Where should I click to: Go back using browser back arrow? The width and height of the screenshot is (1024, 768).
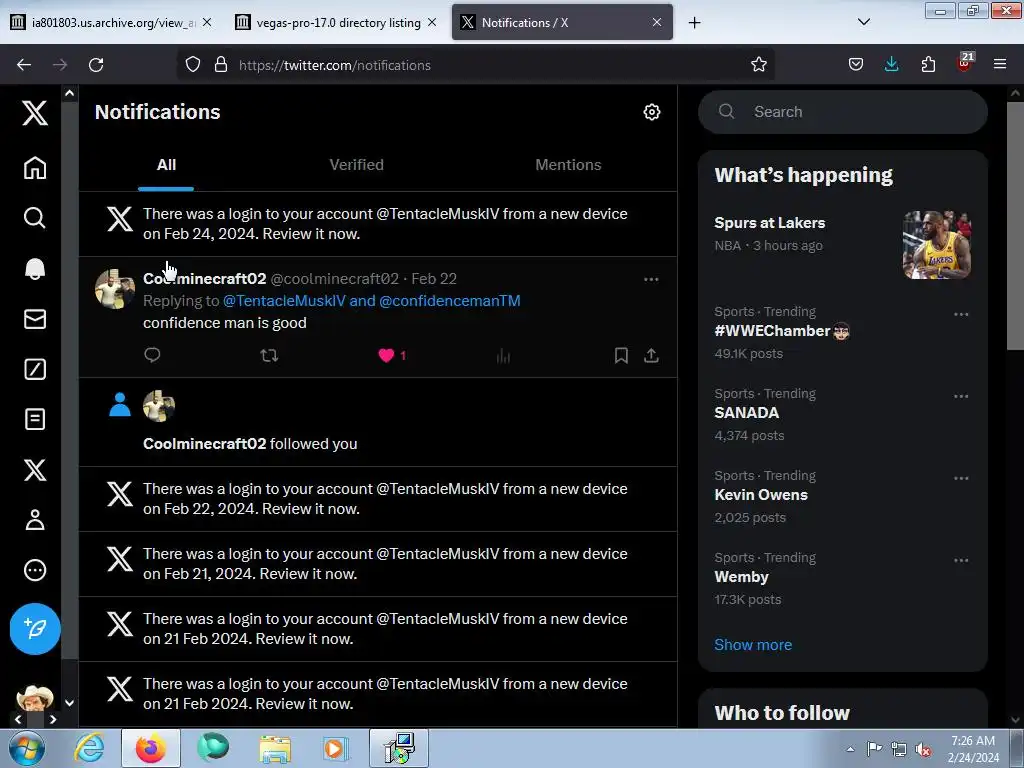pos(24,65)
